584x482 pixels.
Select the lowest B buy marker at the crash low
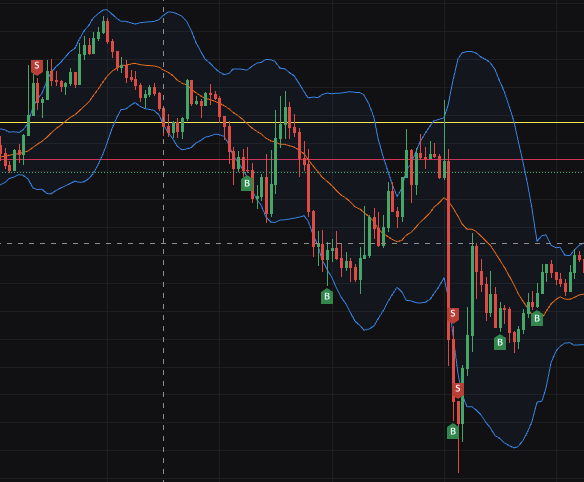pos(453,431)
